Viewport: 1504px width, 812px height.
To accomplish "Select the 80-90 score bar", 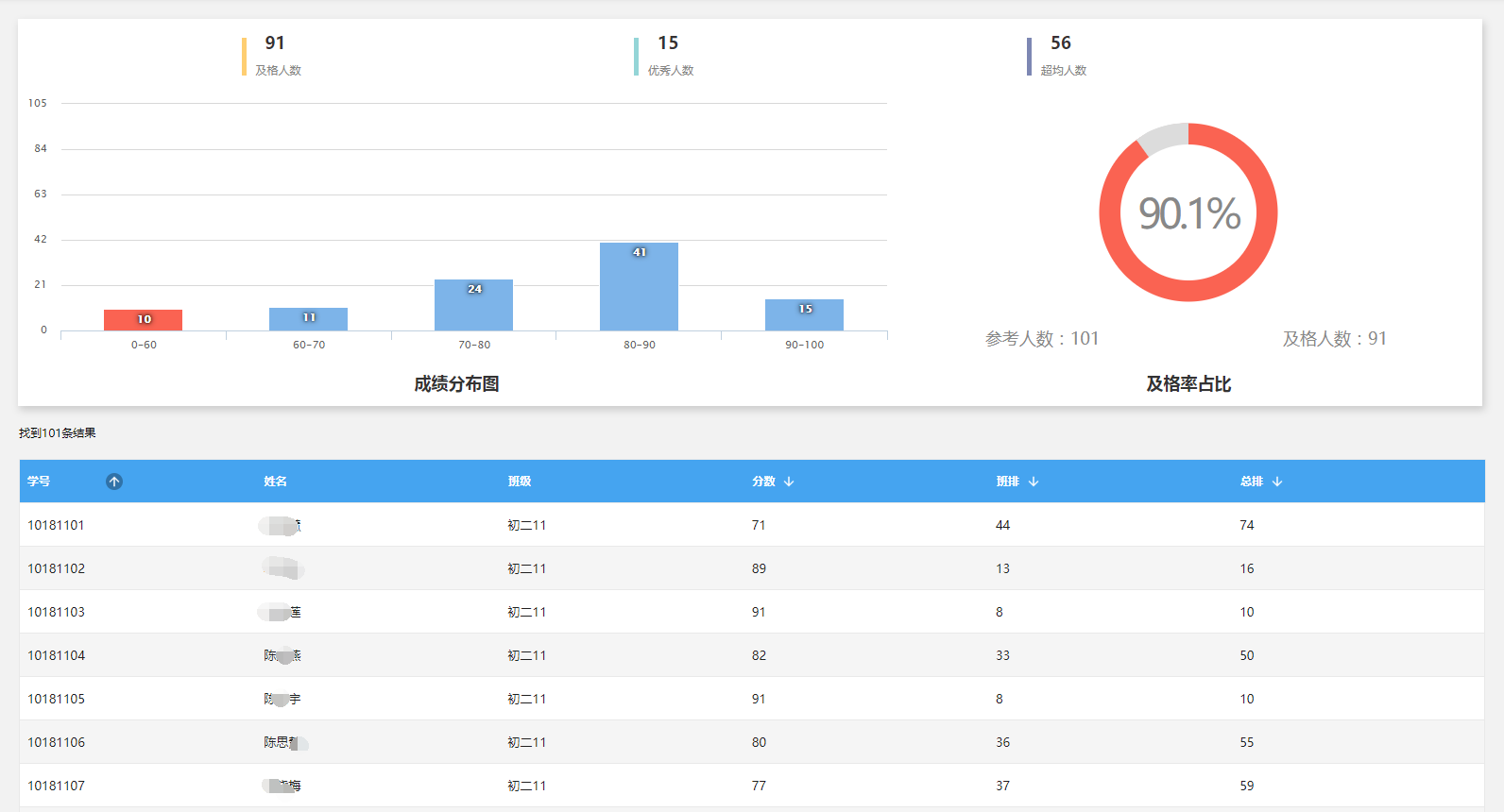I will (x=639, y=287).
